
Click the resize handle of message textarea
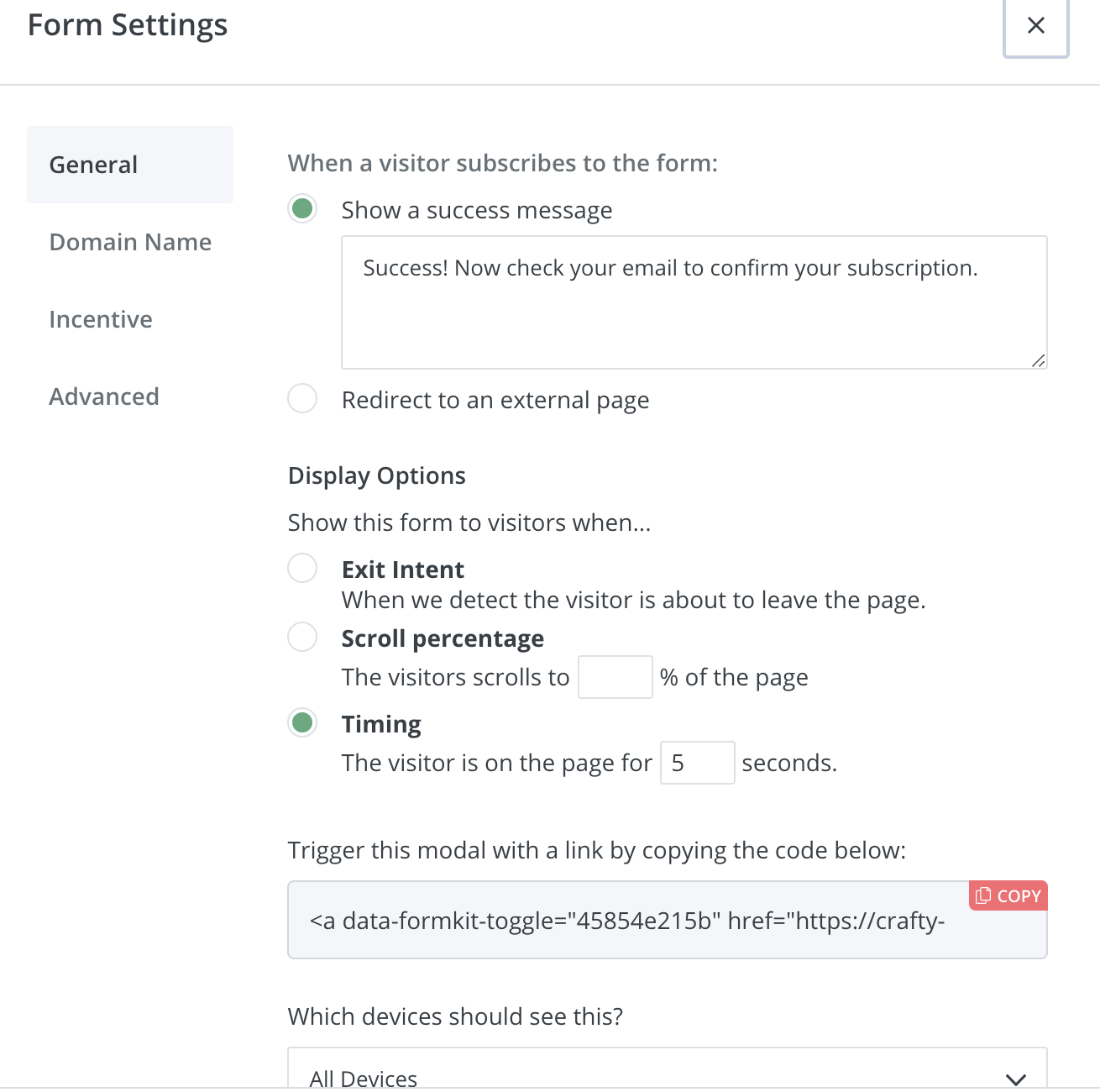point(1039,360)
